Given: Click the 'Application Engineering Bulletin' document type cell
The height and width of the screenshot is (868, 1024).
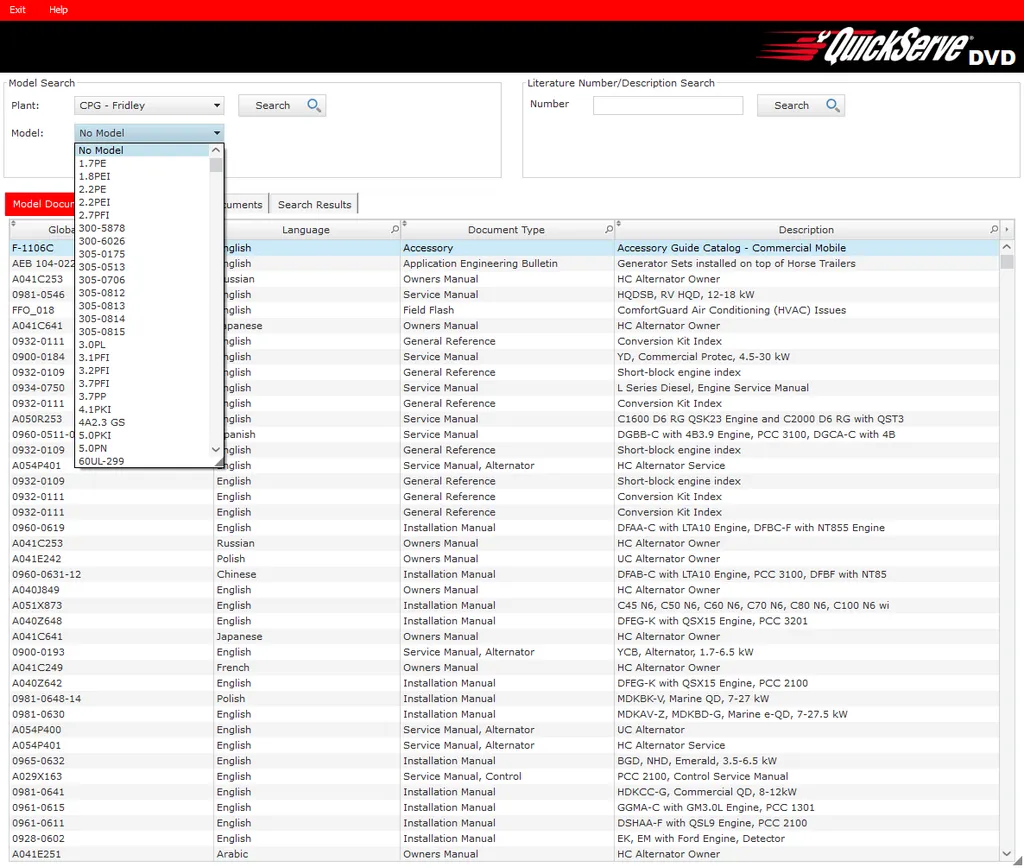Looking at the screenshot, I should tap(480, 264).
